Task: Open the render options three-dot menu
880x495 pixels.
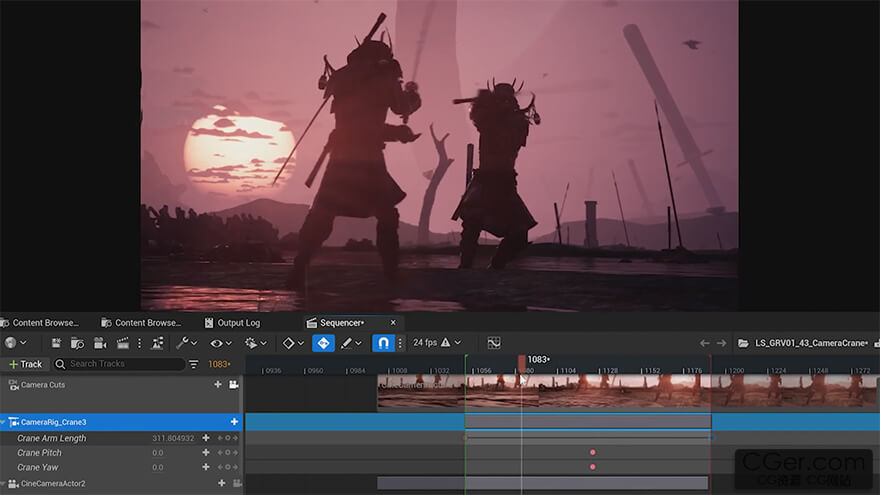Action: point(140,343)
